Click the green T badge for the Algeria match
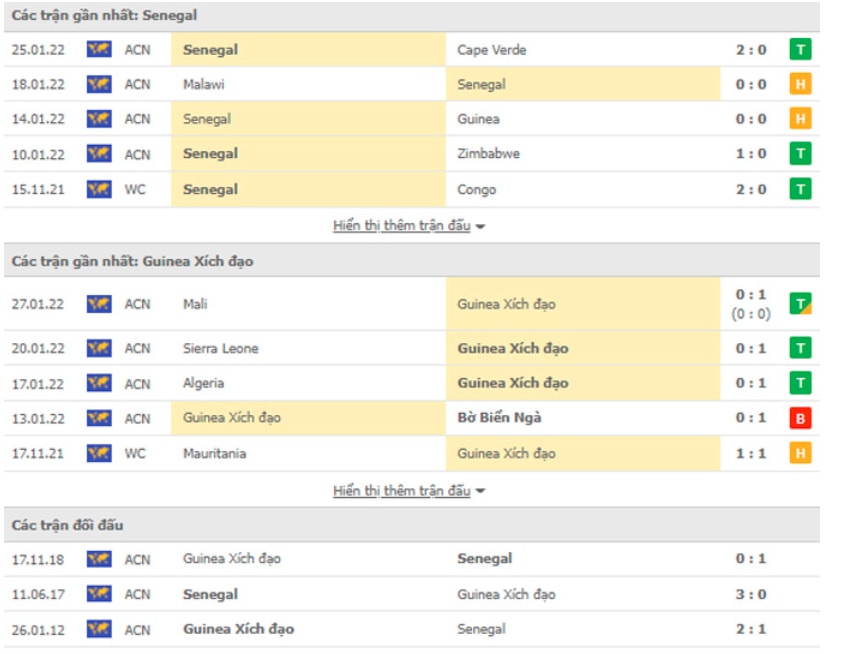The width and height of the screenshot is (841, 654). click(799, 384)
